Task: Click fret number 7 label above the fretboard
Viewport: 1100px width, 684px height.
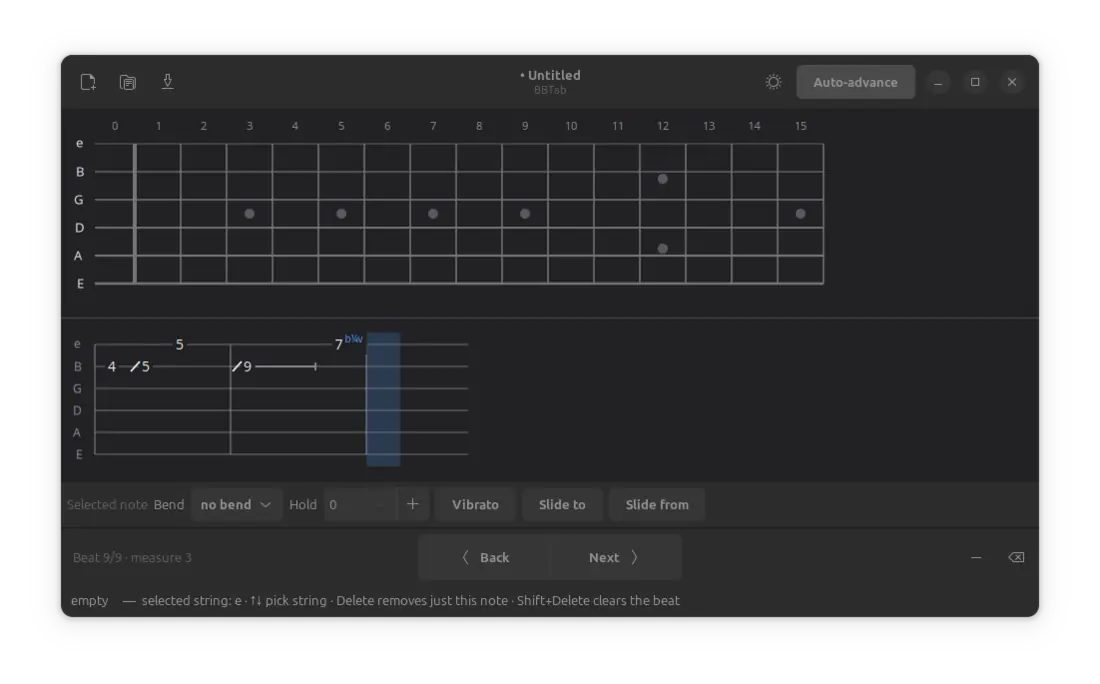Action: (x=433, y=126)
